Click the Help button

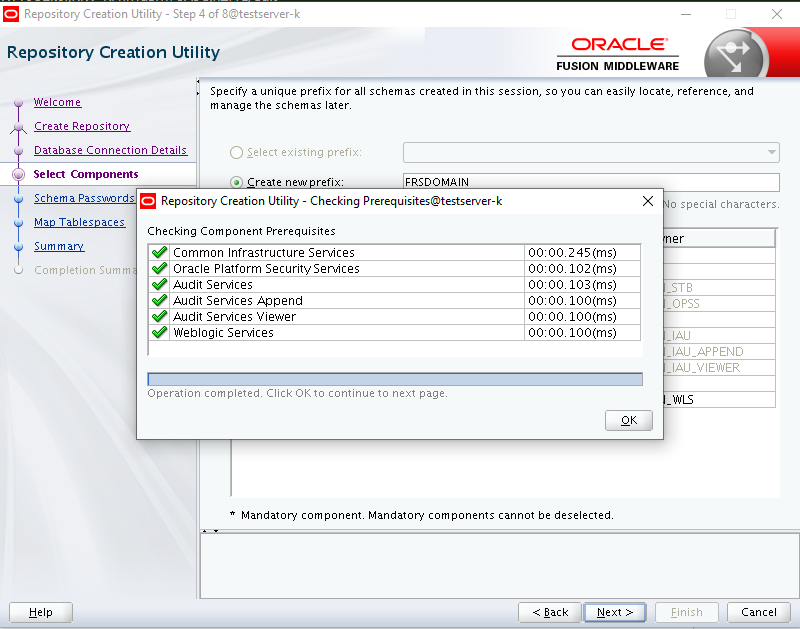point(41,612)
